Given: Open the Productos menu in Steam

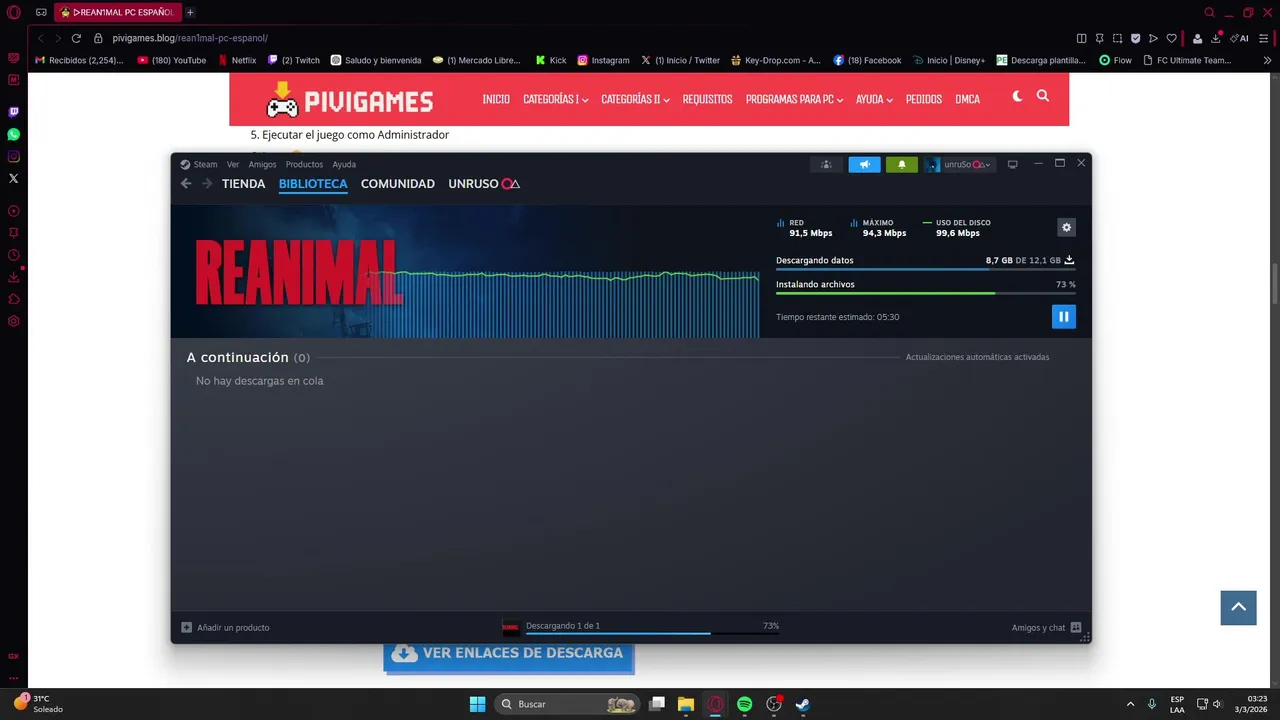Looking at the screenshot, I should [x=304, y=164].
